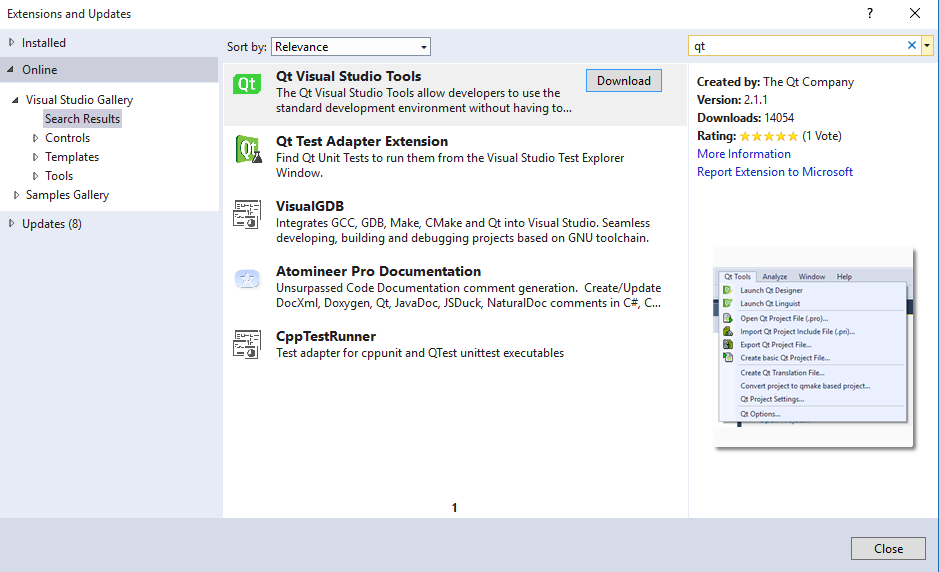Image resolution: width=939 pixels, height=572 pixels.
Task: Select the Samples Gallery item
Action: click(x=68, y=195)
